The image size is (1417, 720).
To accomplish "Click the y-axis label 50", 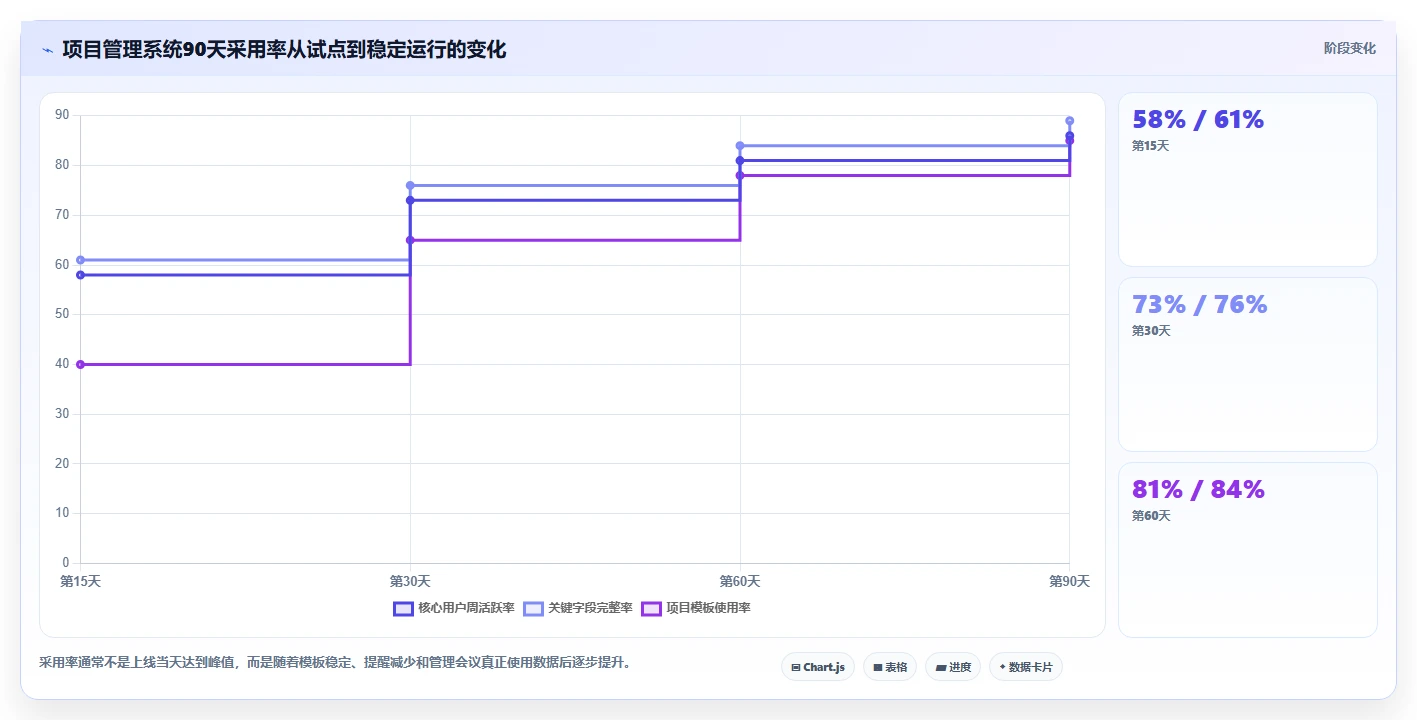I will tap(62, 314).
